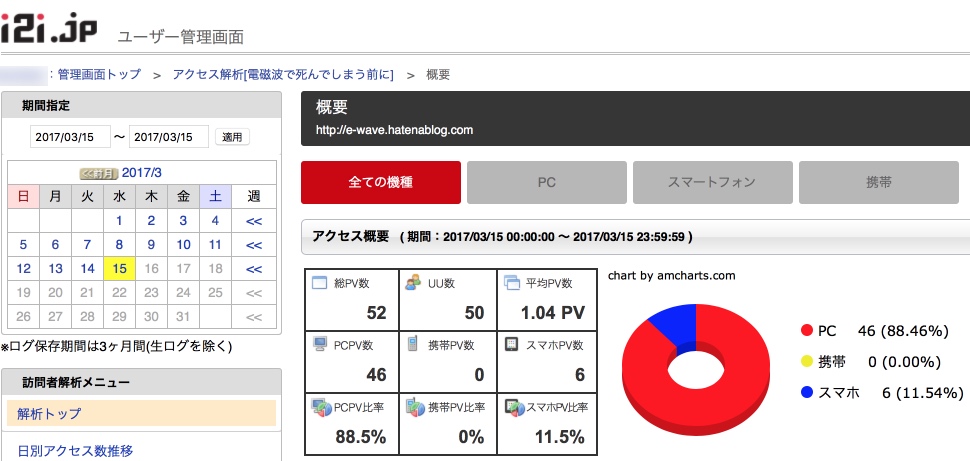Select day 12 in the calendar

[24, 269]
